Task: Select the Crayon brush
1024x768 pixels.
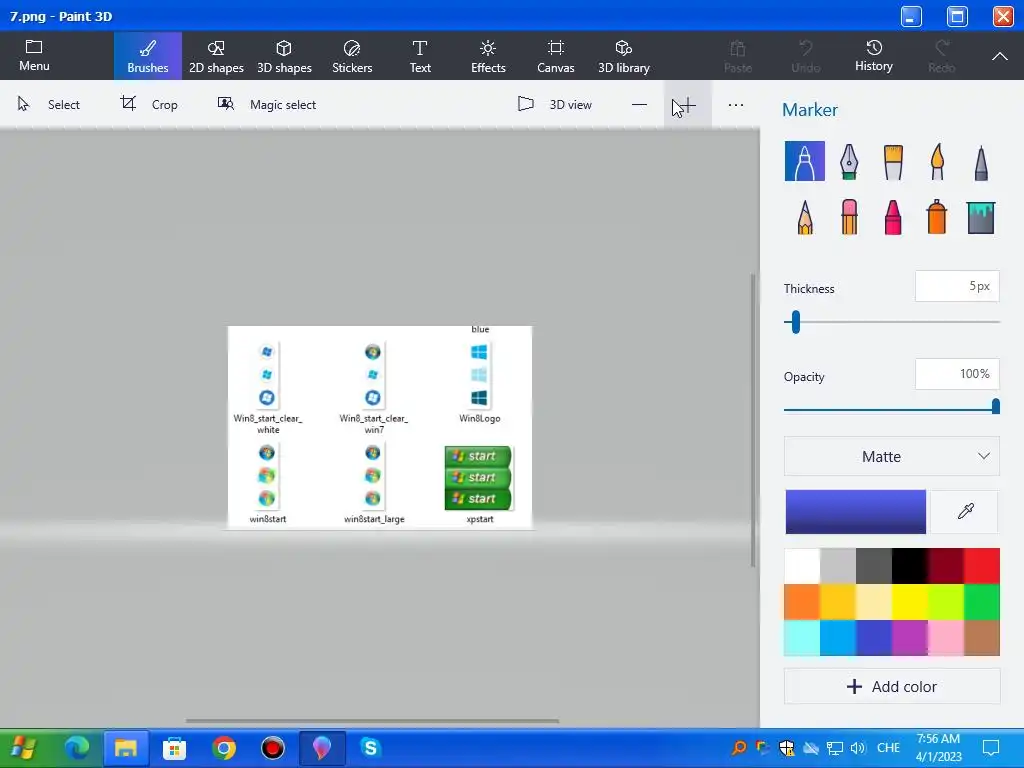Action: [893, 217]
